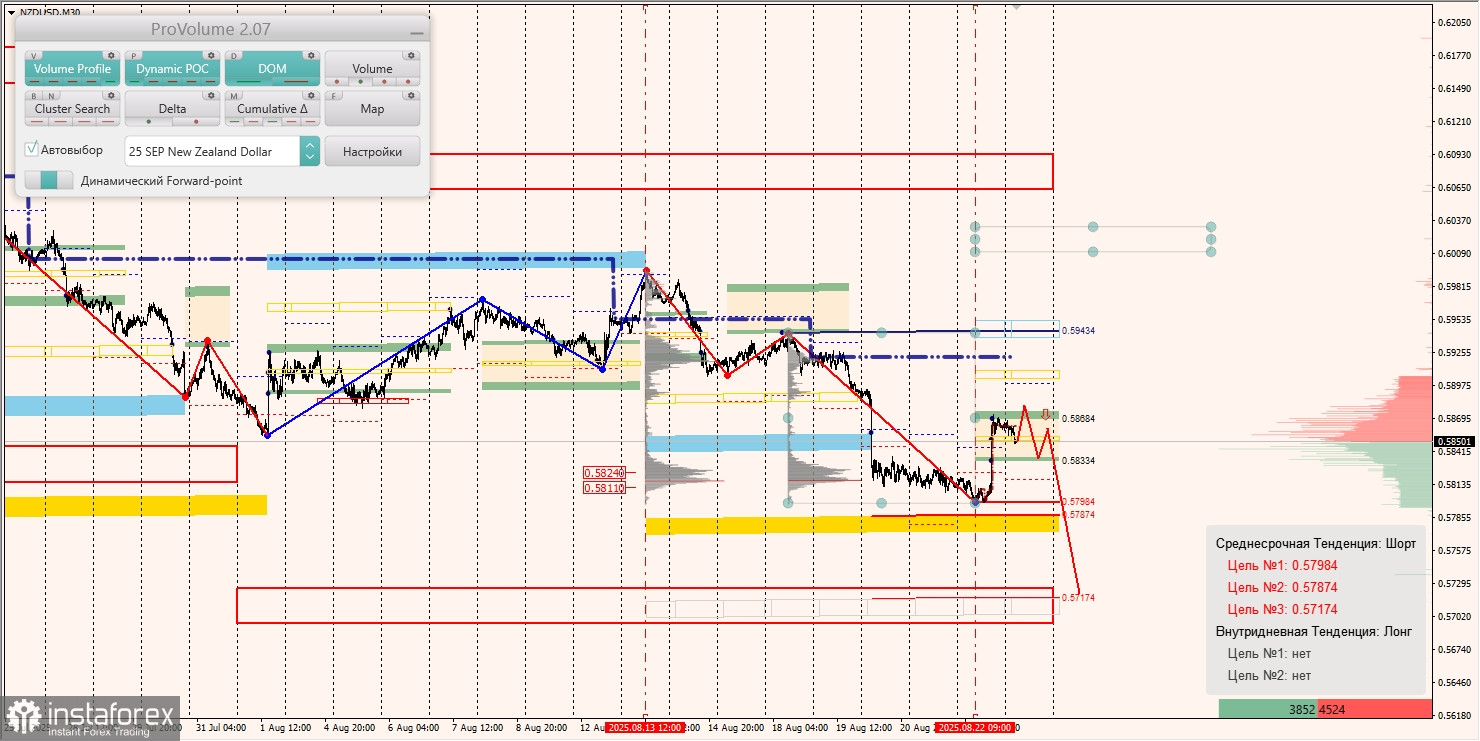Screen dimensions: 1480x741
Task: Click the 1 Aug 12:00 time axis label
Action: [285, 728]
